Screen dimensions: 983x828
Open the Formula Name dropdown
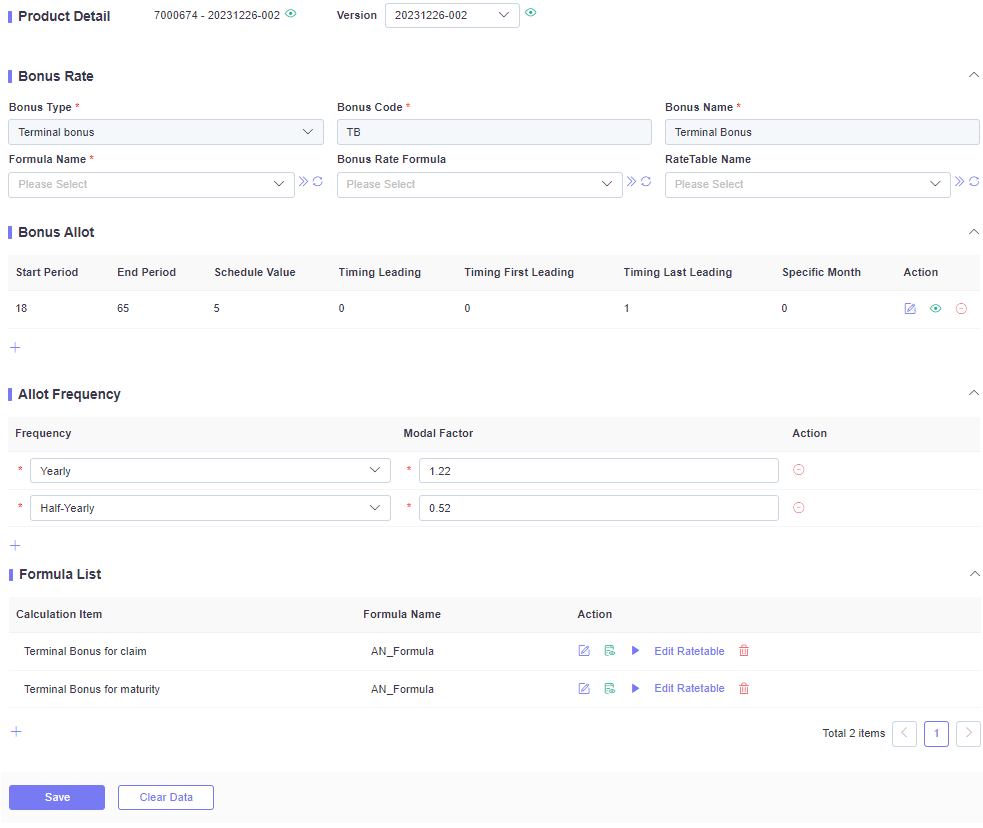click(x=151, y=185)
